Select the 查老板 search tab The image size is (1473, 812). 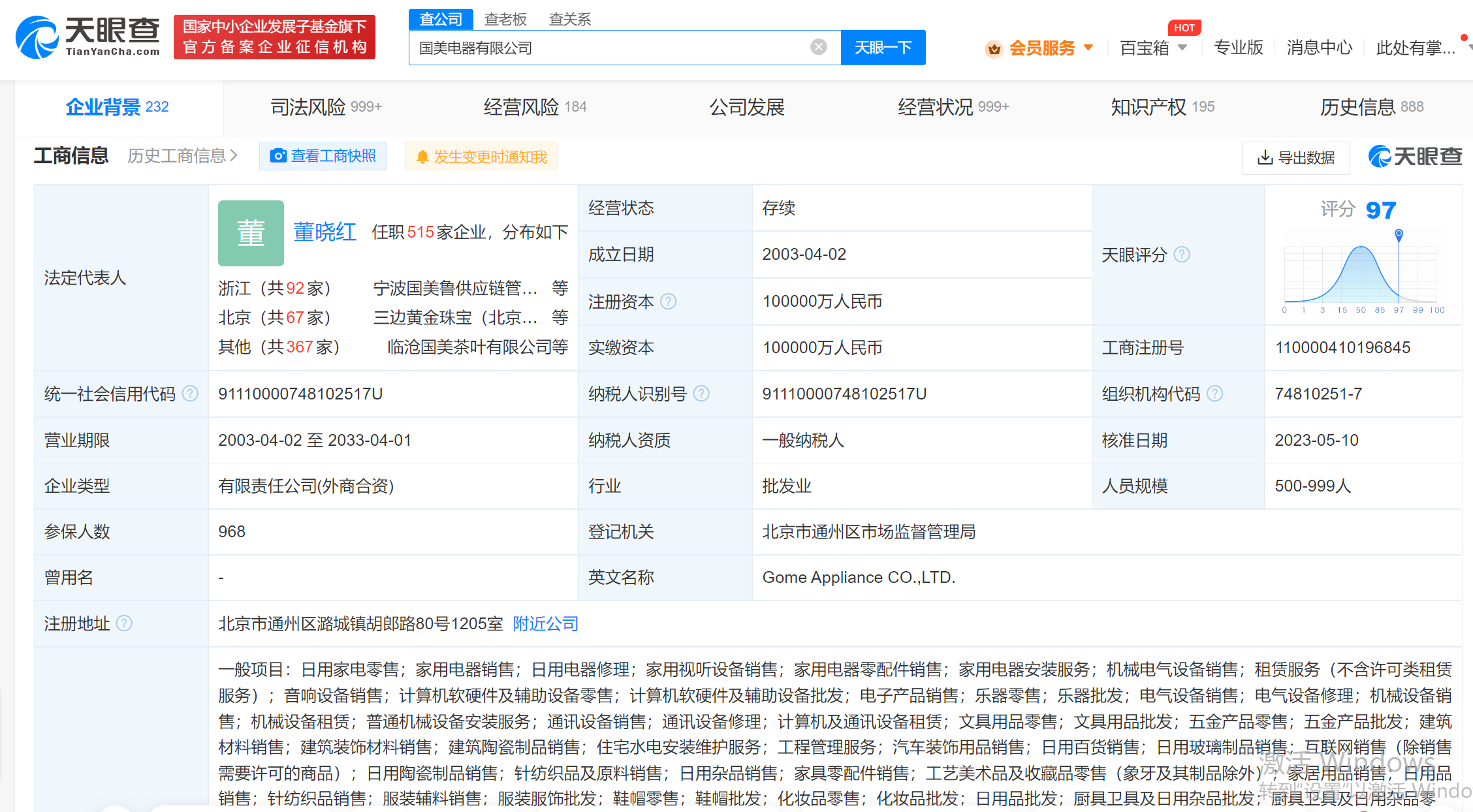click(505, 19)
